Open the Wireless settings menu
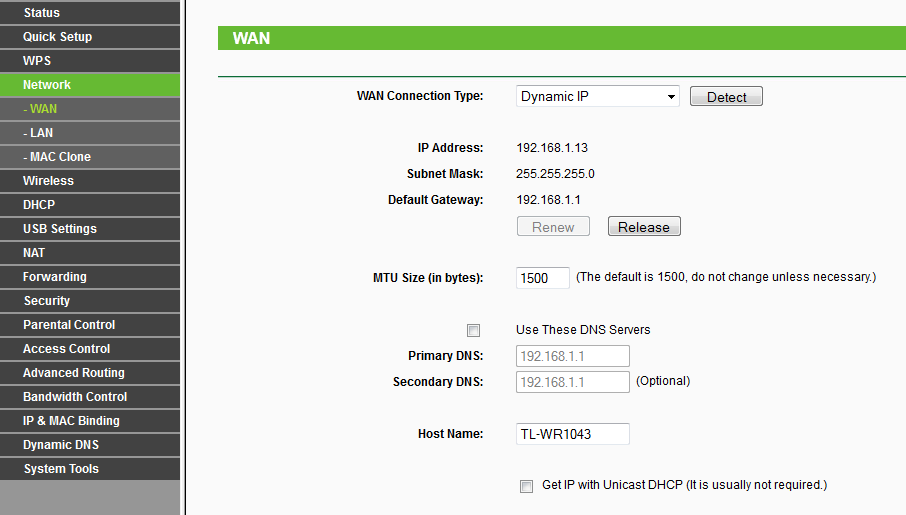This screenshot has height=515, width=906. coord(90,181)
